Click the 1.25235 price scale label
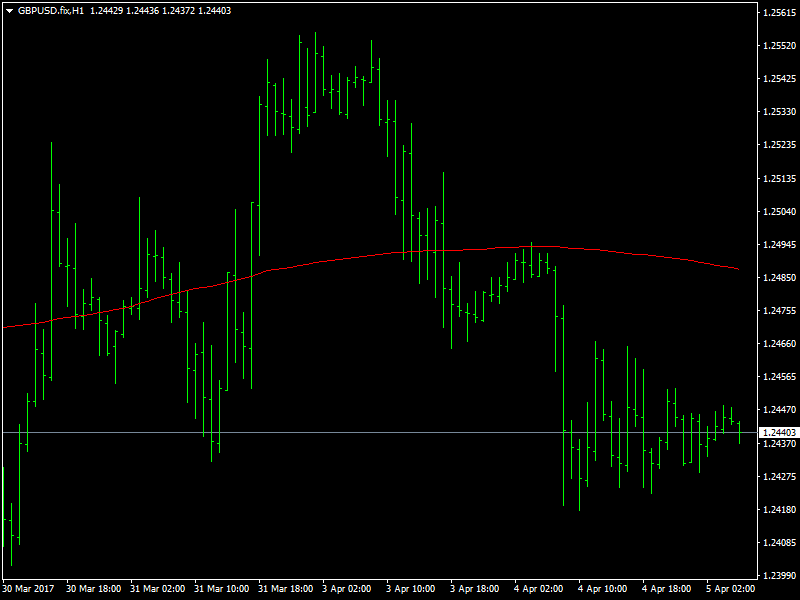Image resolution: width=800 pixels, height=600 pixels. (780, 145)
